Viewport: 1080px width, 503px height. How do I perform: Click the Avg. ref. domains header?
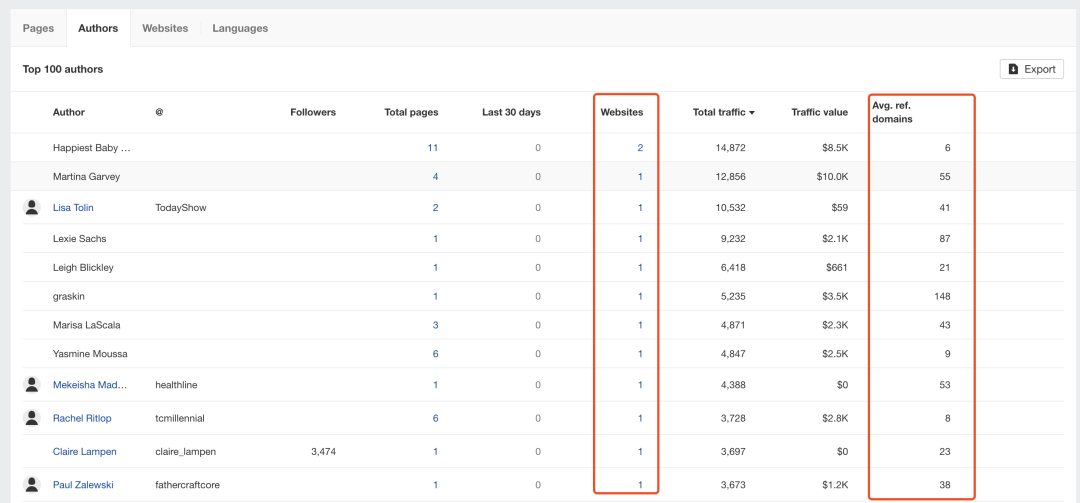890,112
